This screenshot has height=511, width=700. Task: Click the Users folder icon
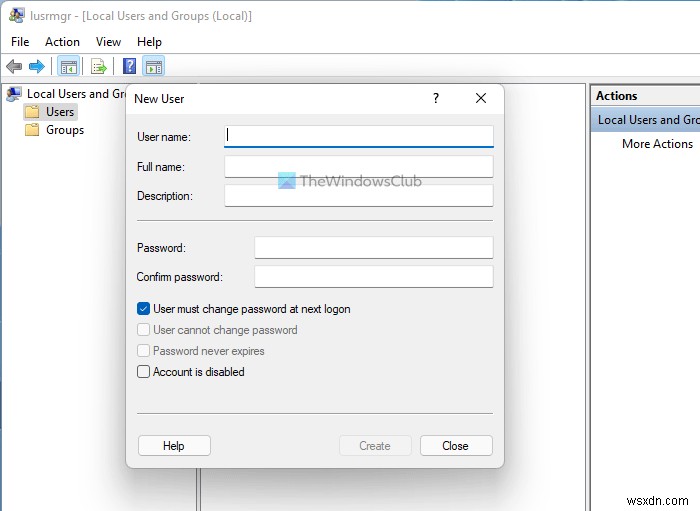click(32, 112)
